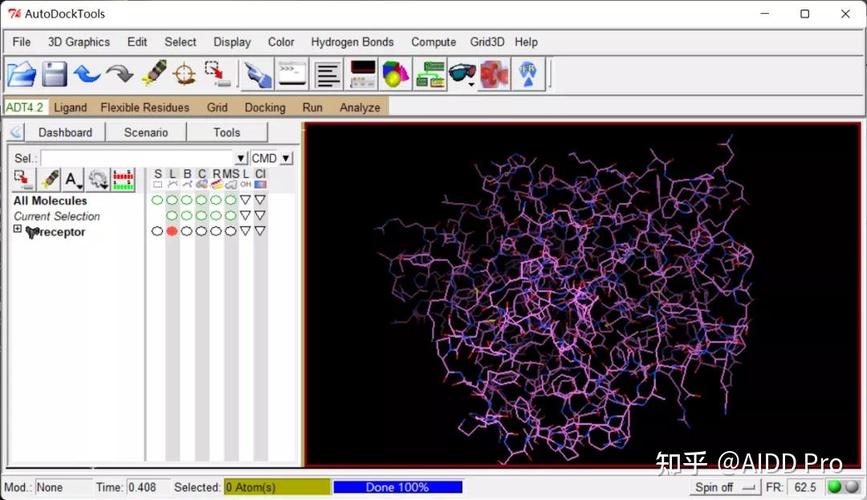The width and height of the screenshot is (867, 500).
Task: Click the save floppy disk icon
Action: (x=54, y=74)
